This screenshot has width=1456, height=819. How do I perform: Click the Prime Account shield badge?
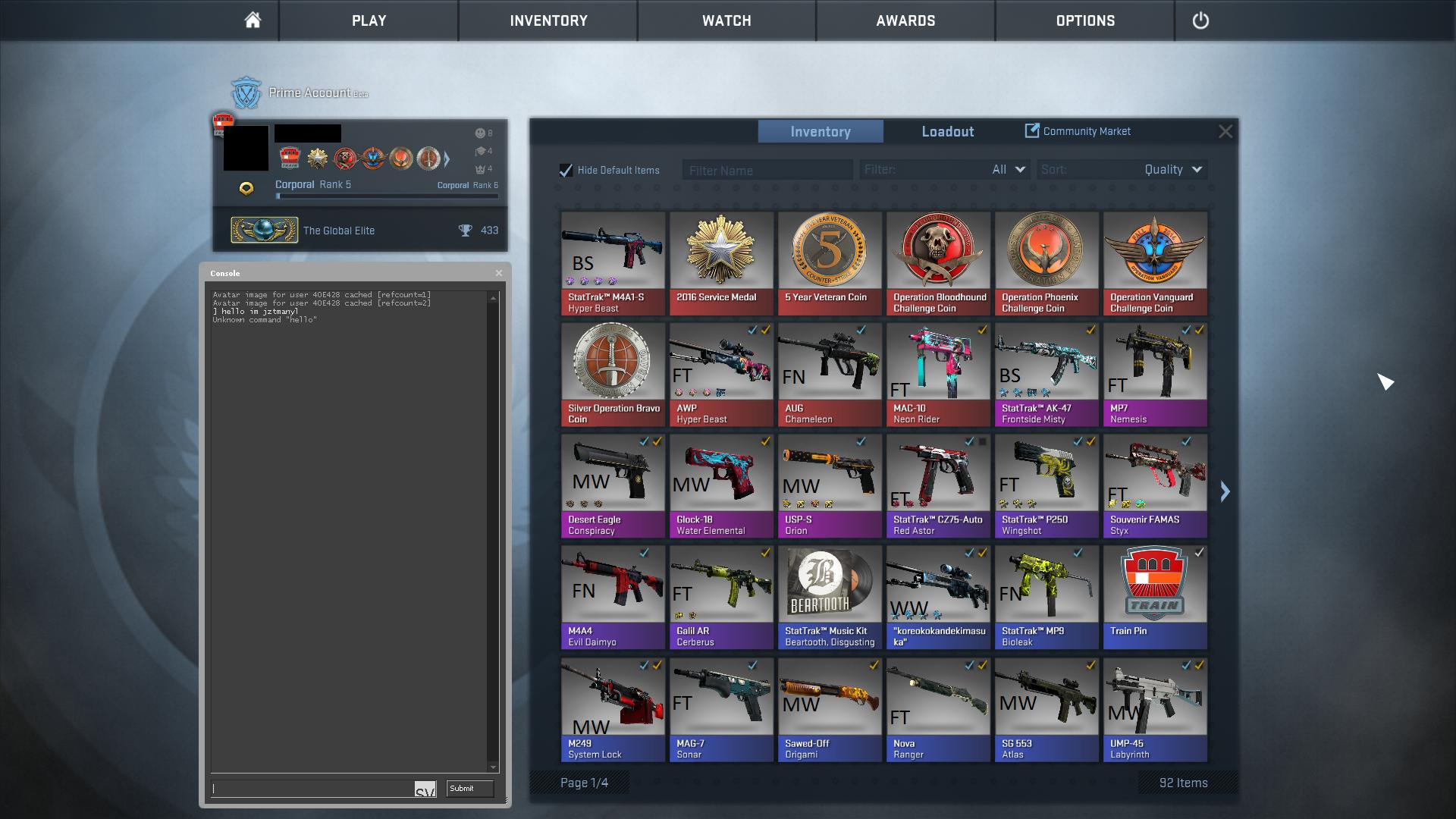tap(246, 93)
